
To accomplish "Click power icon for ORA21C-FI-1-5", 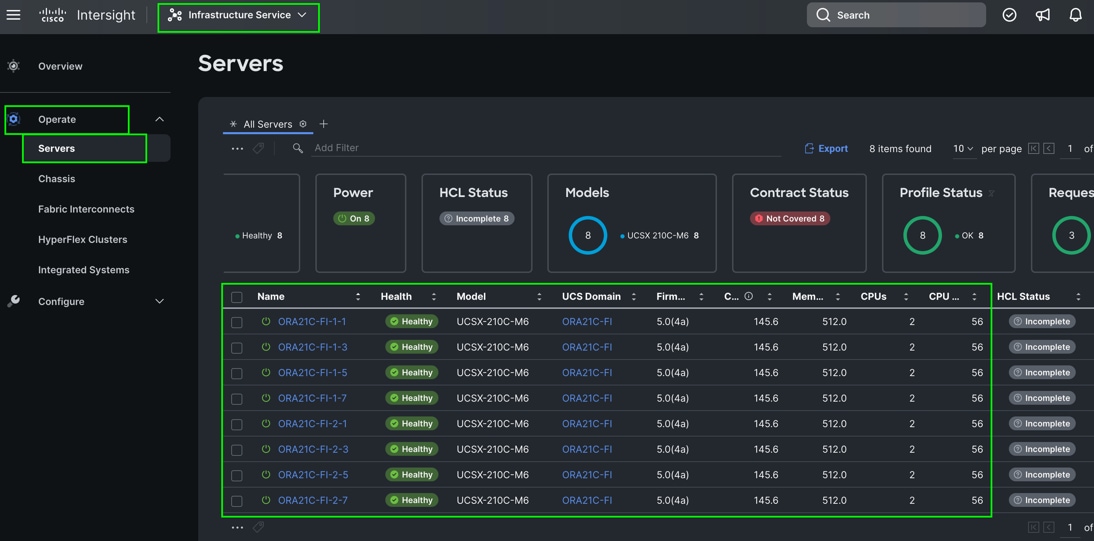I will (266, 372).
